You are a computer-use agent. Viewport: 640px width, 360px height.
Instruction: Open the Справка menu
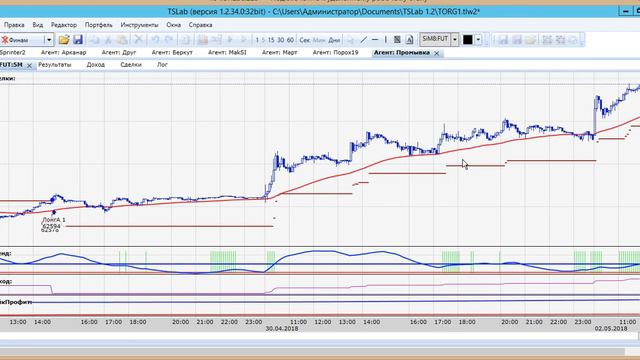200,25
